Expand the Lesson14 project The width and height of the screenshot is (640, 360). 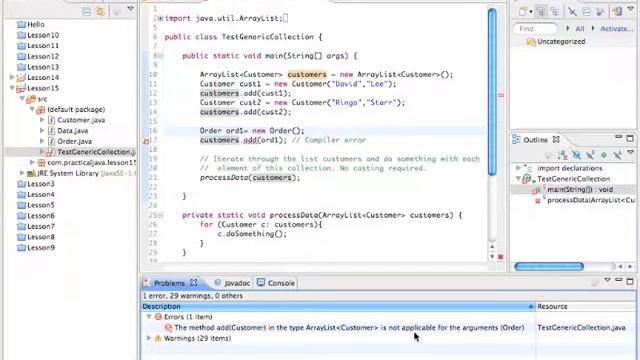(x=12, y=77)
